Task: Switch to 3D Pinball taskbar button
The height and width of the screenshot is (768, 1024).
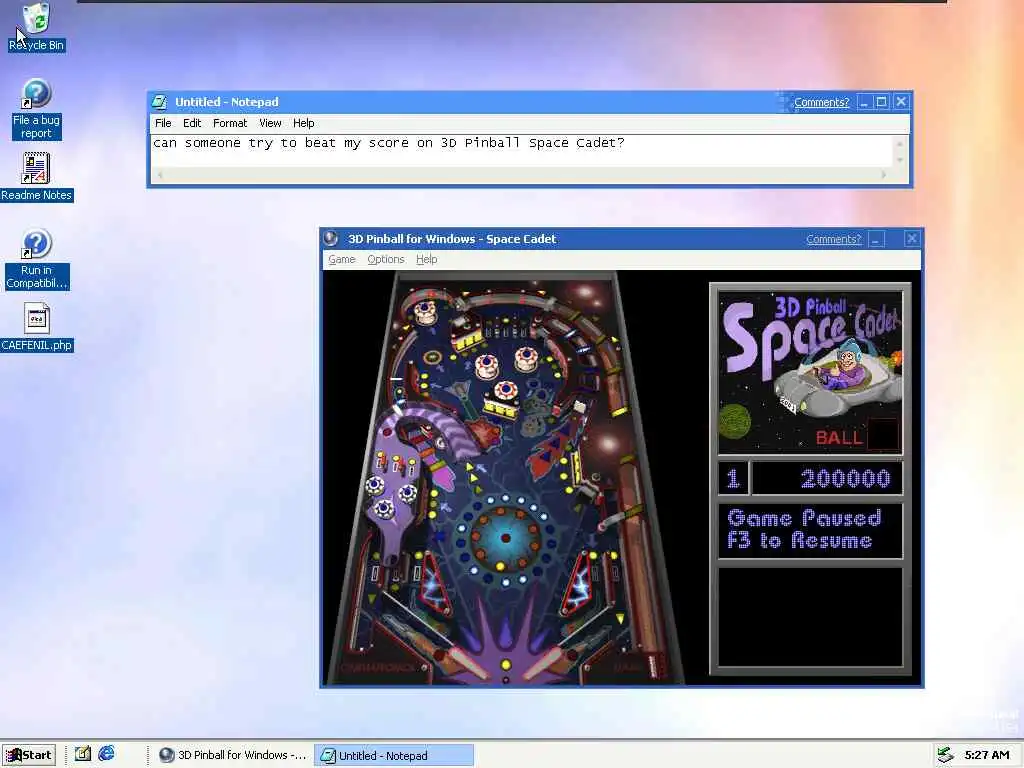Action: coord(233,755)
